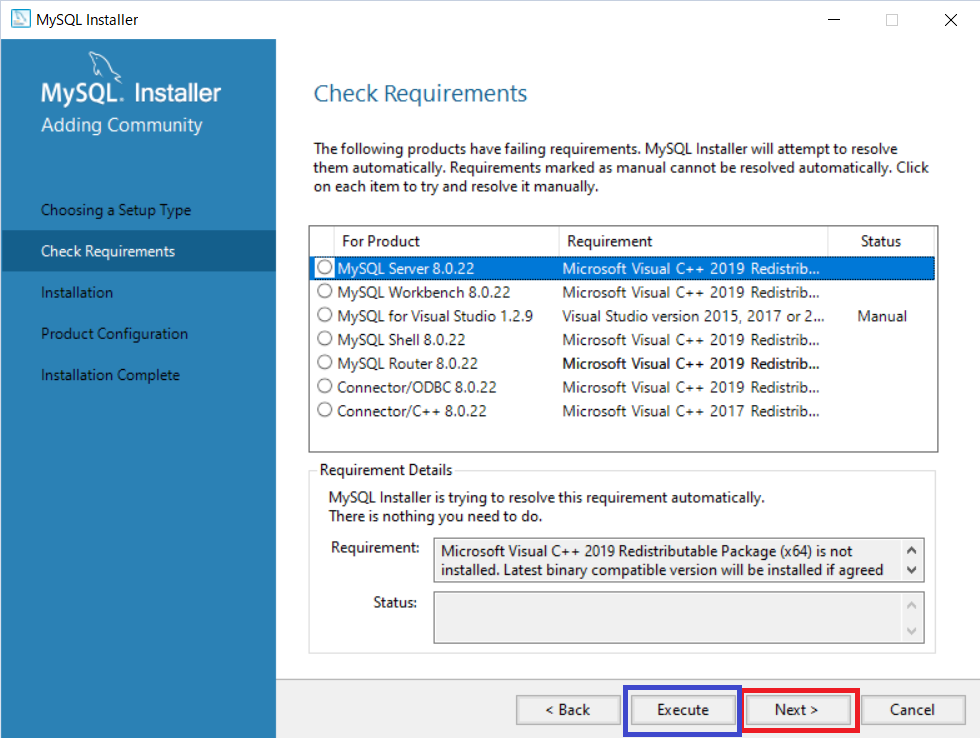Click the Back button
Viewport: 980px width, 738px height.
pos(568,710)
